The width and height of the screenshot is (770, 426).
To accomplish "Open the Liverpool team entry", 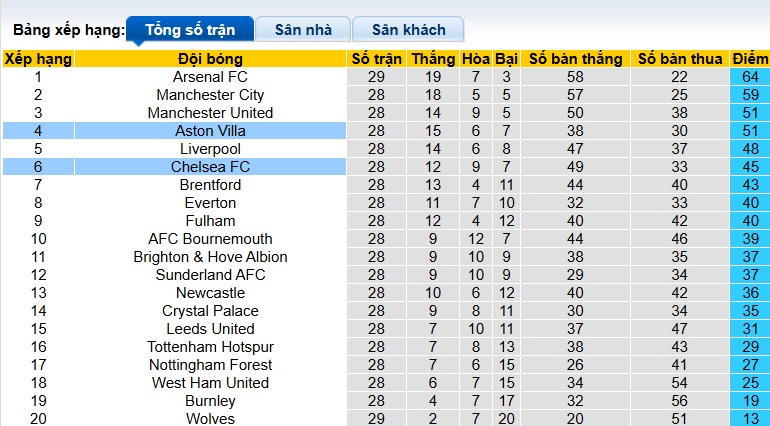I will tap(210, 149).
